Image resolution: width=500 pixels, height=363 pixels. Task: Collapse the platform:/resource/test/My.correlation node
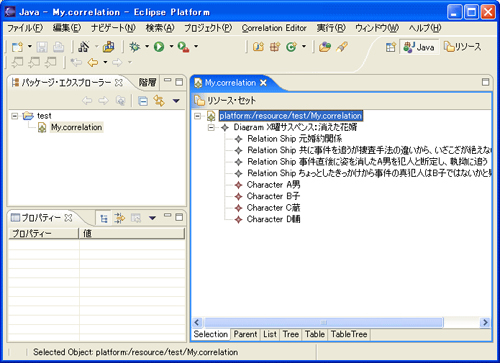[198, 116]
